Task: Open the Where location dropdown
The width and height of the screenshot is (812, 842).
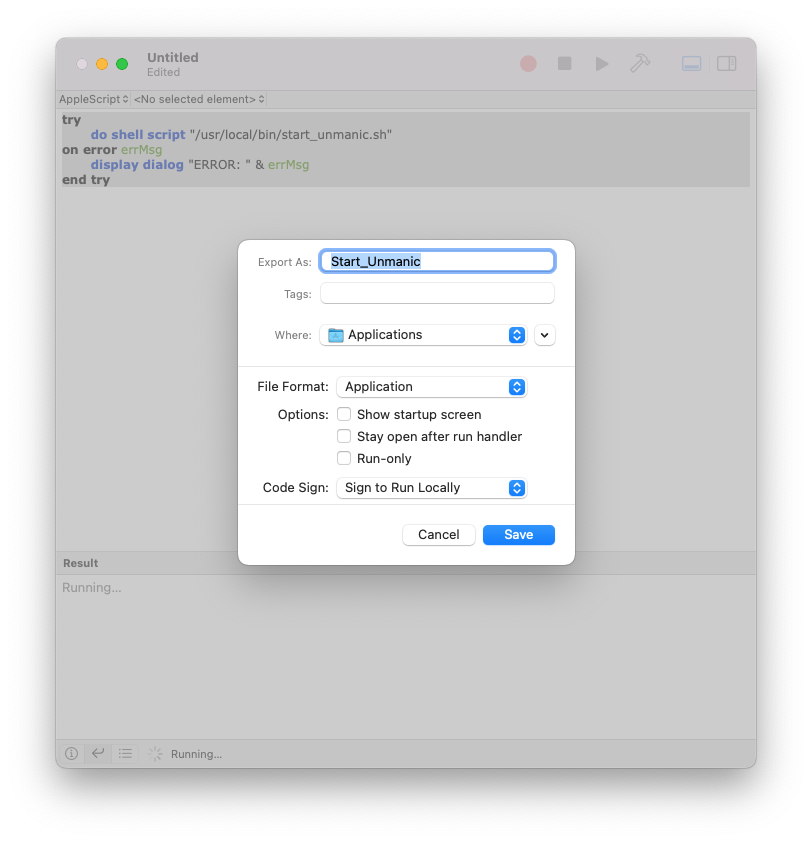Action: (423, 335)
